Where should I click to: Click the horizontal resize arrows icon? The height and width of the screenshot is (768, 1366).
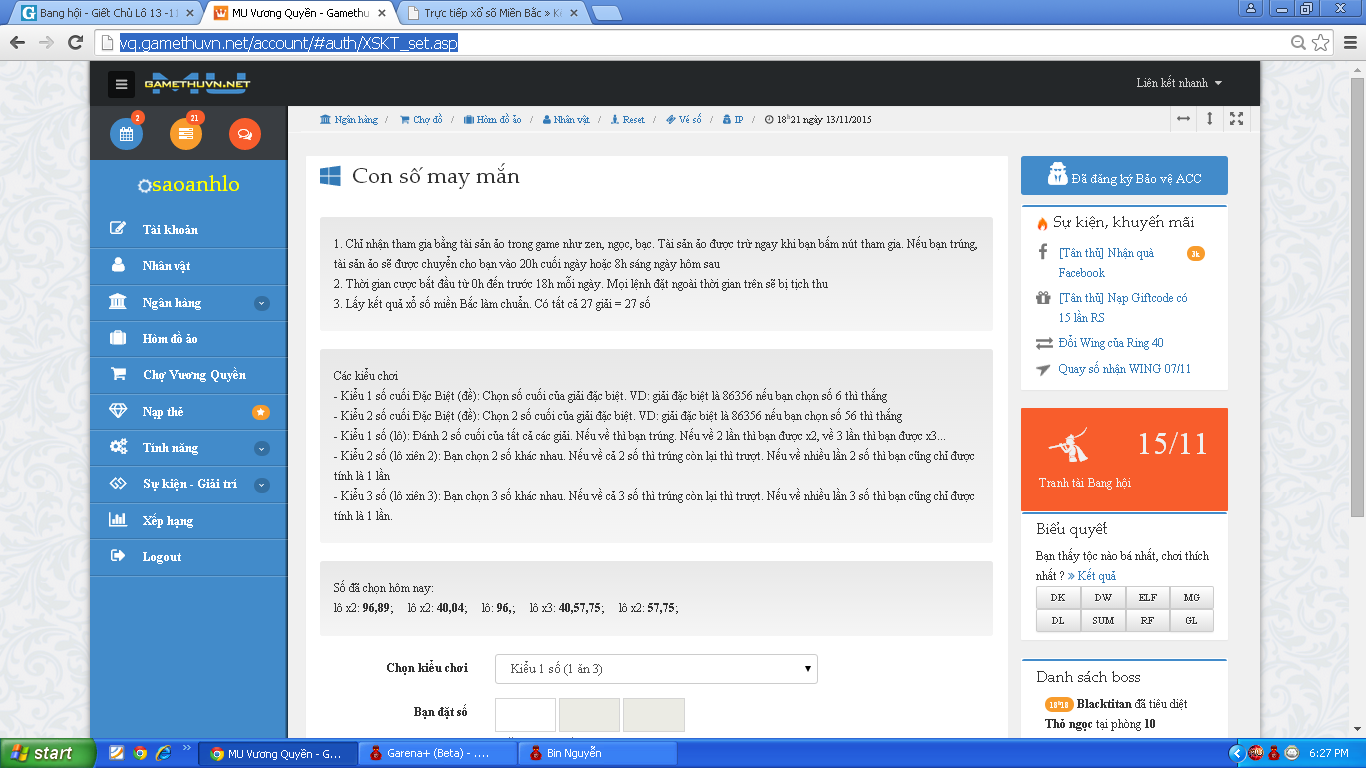[x=1183, y=119]
